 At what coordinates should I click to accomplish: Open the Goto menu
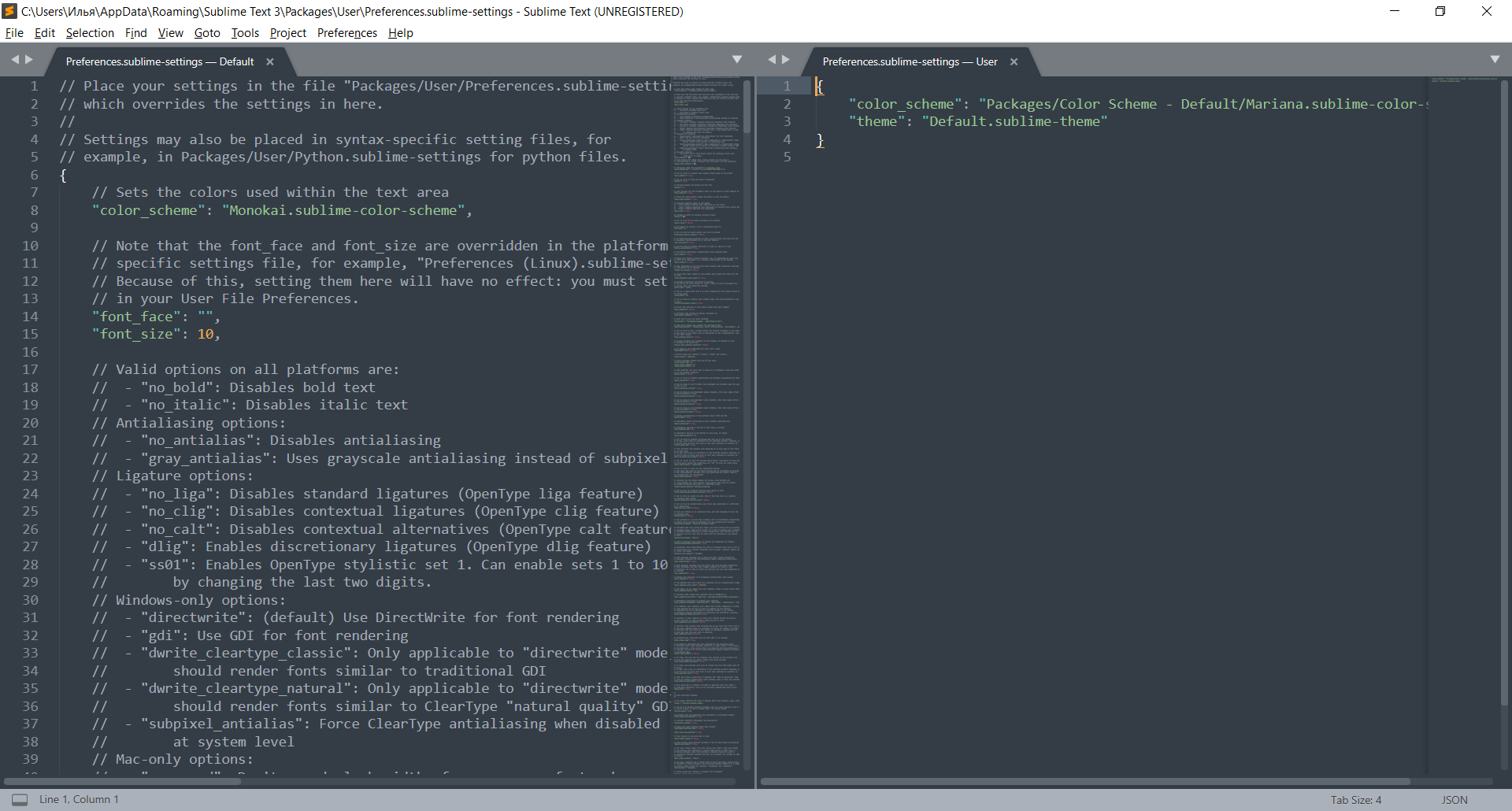pyautogui.click(x=206, y=32)
